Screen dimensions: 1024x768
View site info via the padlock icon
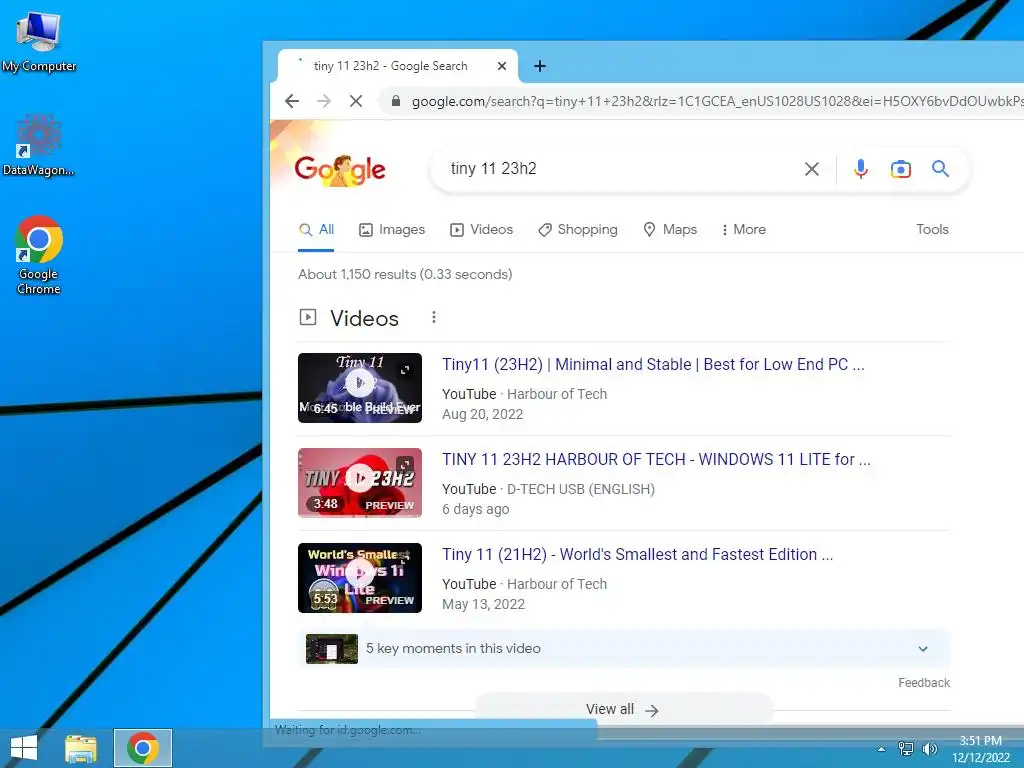pyautogui.click(x=396, y=101)
